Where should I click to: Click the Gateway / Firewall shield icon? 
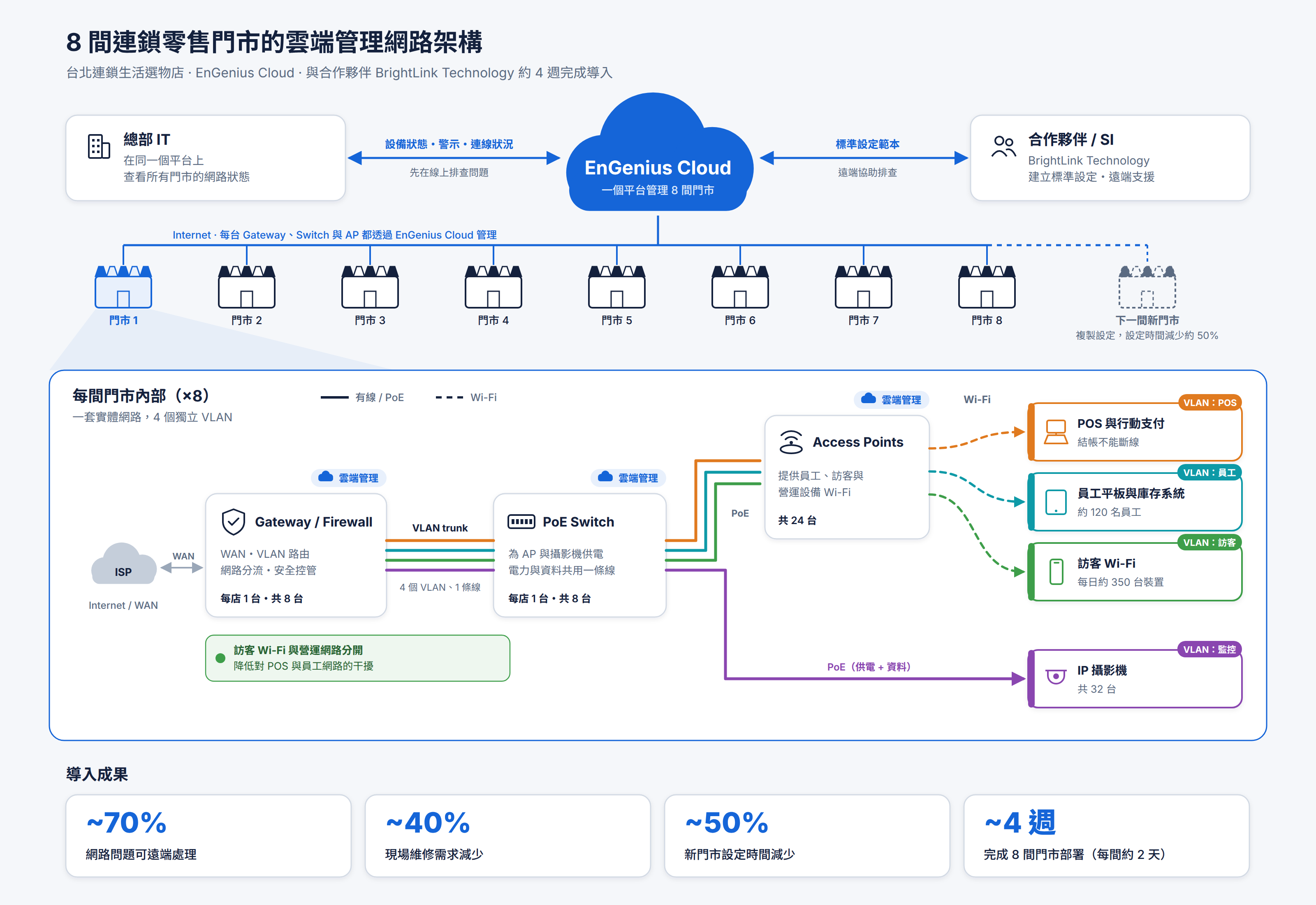(x=233, y=522)
